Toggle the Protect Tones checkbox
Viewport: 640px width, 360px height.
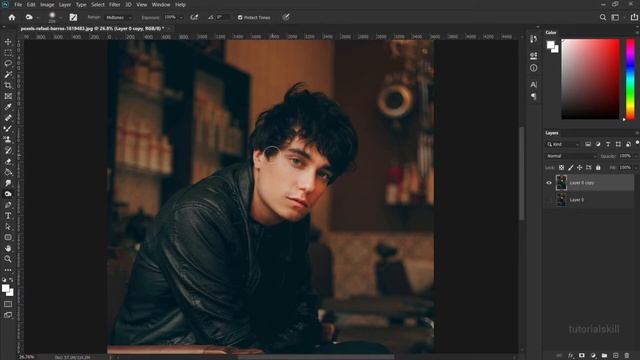(x=240, y=18)
